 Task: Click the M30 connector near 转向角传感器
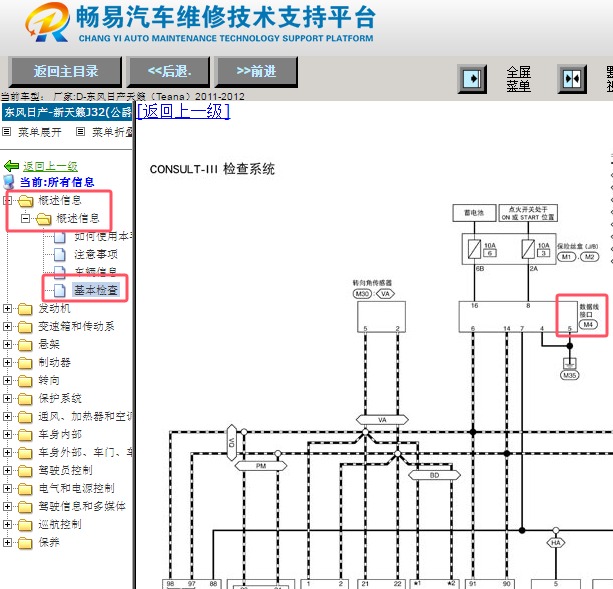click(x=362, y=294)
